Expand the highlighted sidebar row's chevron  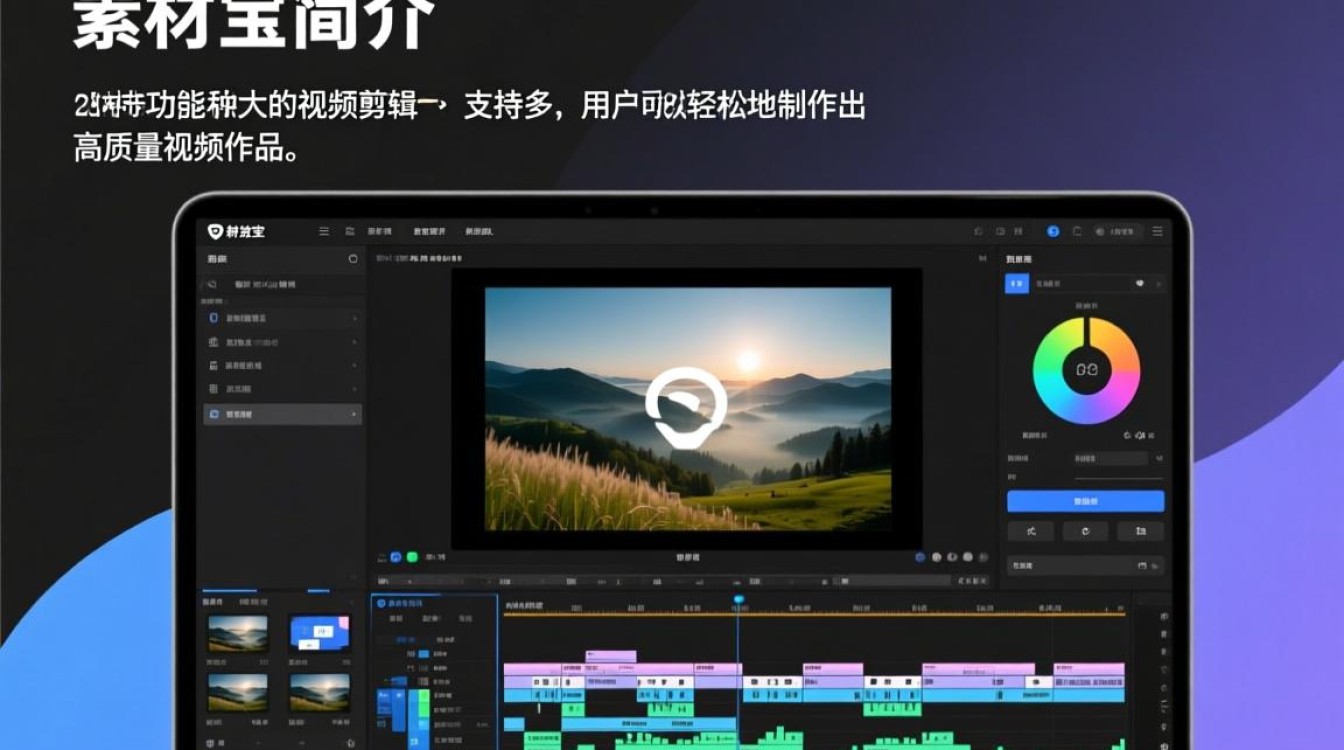353,414
